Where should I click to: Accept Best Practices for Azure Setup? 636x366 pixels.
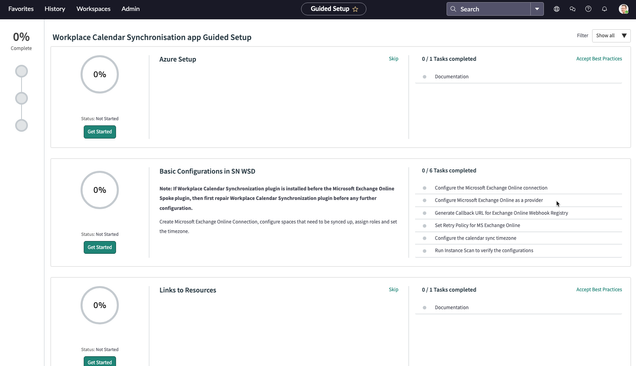599,59
